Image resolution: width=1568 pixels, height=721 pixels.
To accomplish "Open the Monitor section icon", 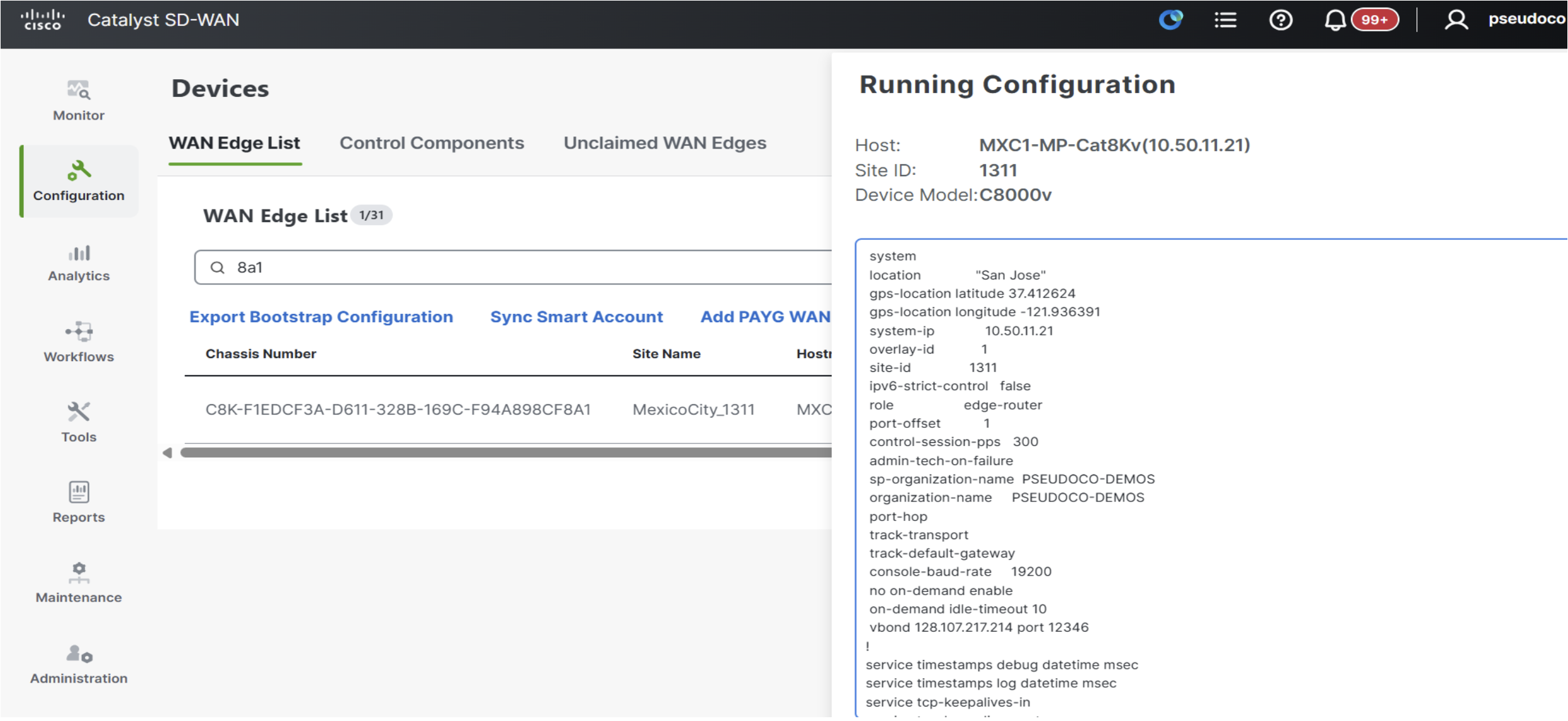I will tap(79, 90).
